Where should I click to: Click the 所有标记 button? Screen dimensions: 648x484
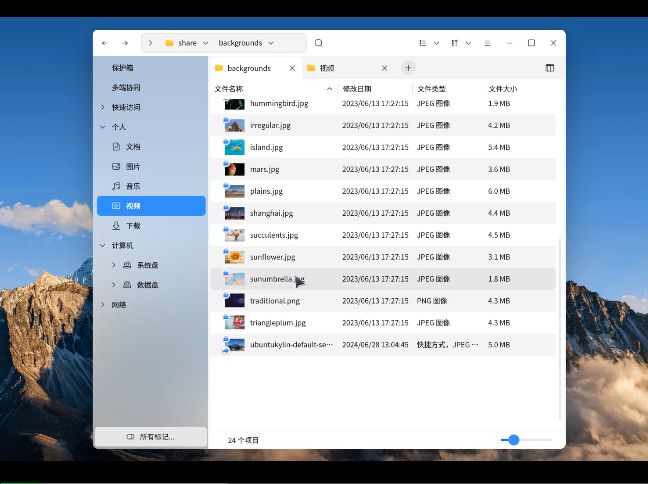click(151, 437)
